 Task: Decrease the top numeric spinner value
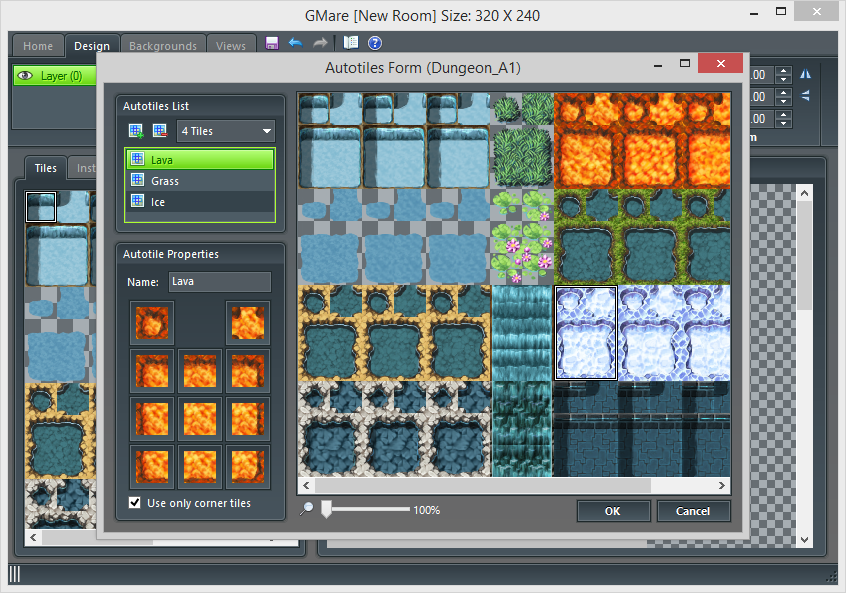pyautogui.click(x=783, y=79)
